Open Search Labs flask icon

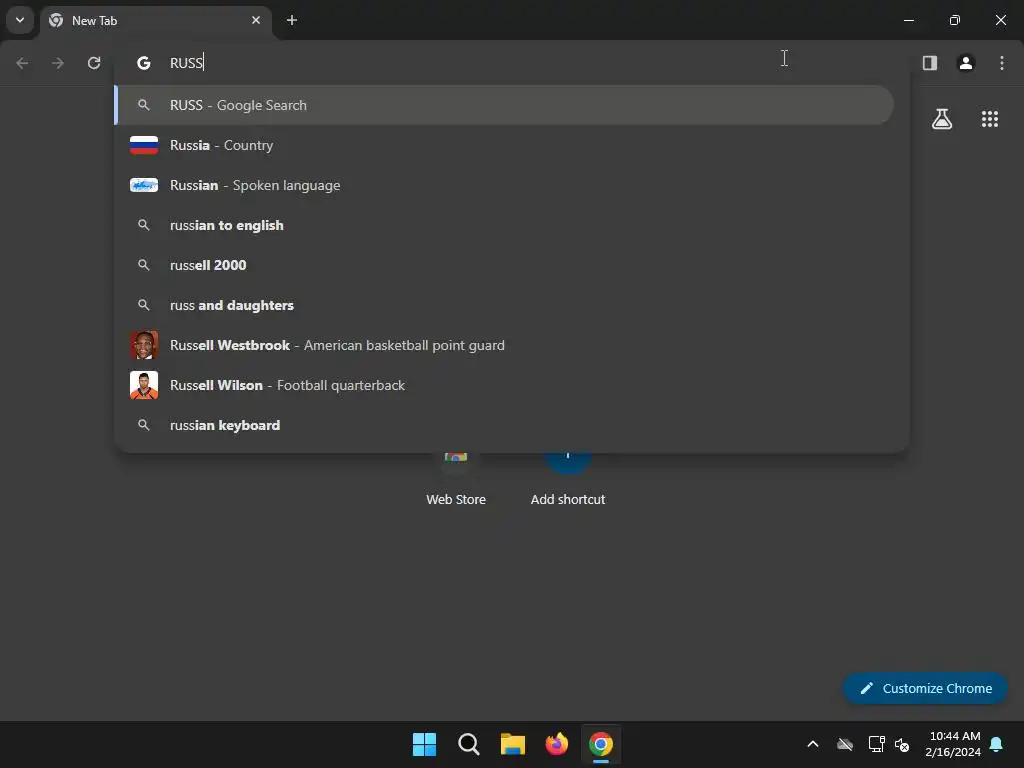942,119
